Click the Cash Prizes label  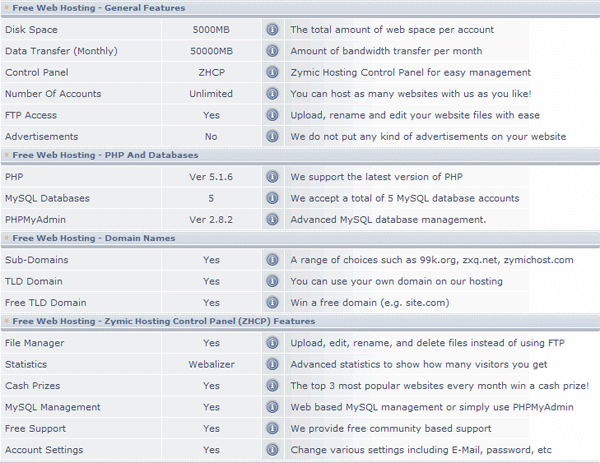(33, 386)
